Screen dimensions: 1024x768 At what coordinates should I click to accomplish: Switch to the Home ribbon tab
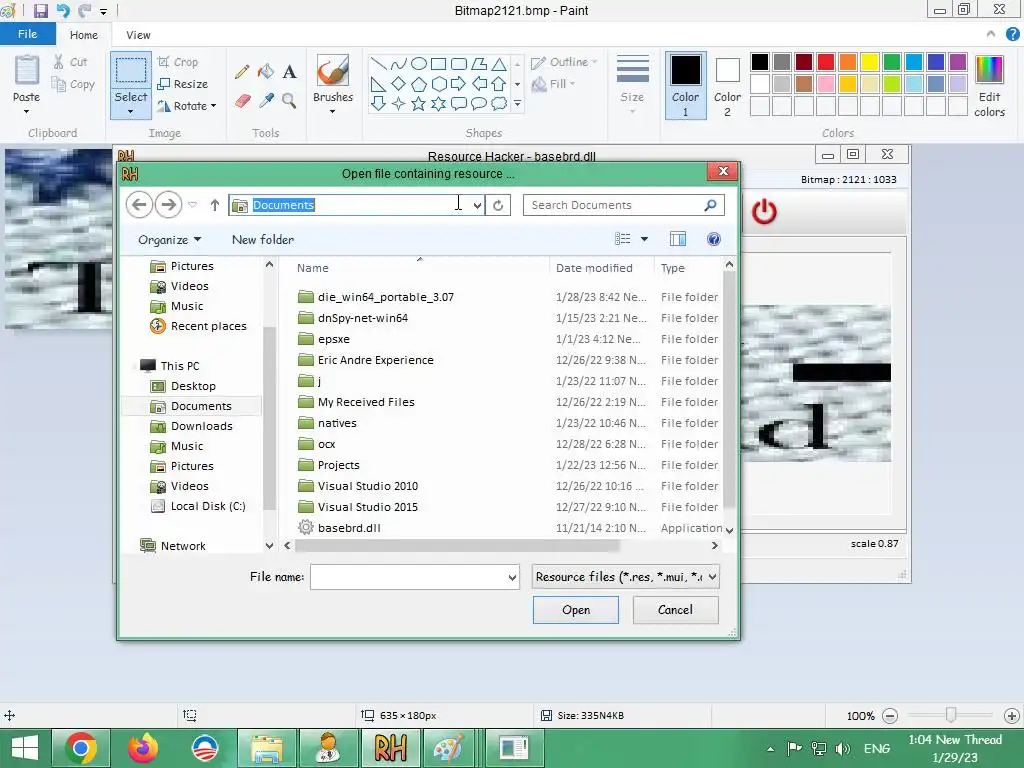(84, 35)
